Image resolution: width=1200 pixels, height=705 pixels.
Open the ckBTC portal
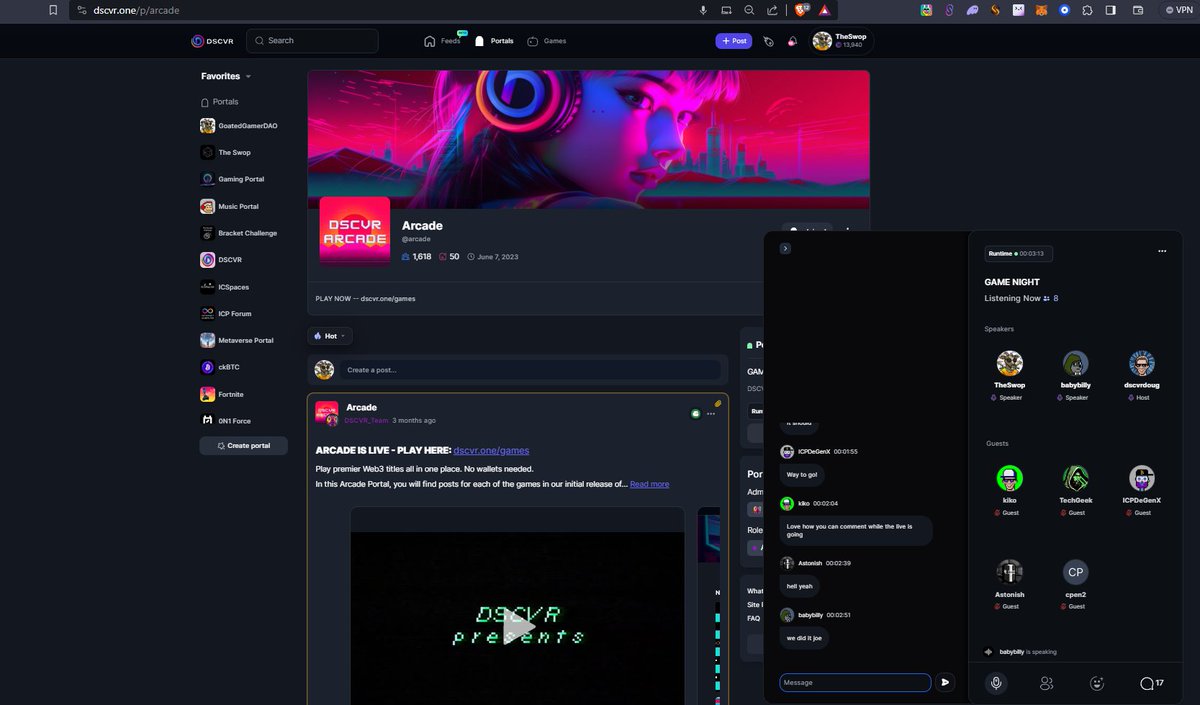(222, 367)
